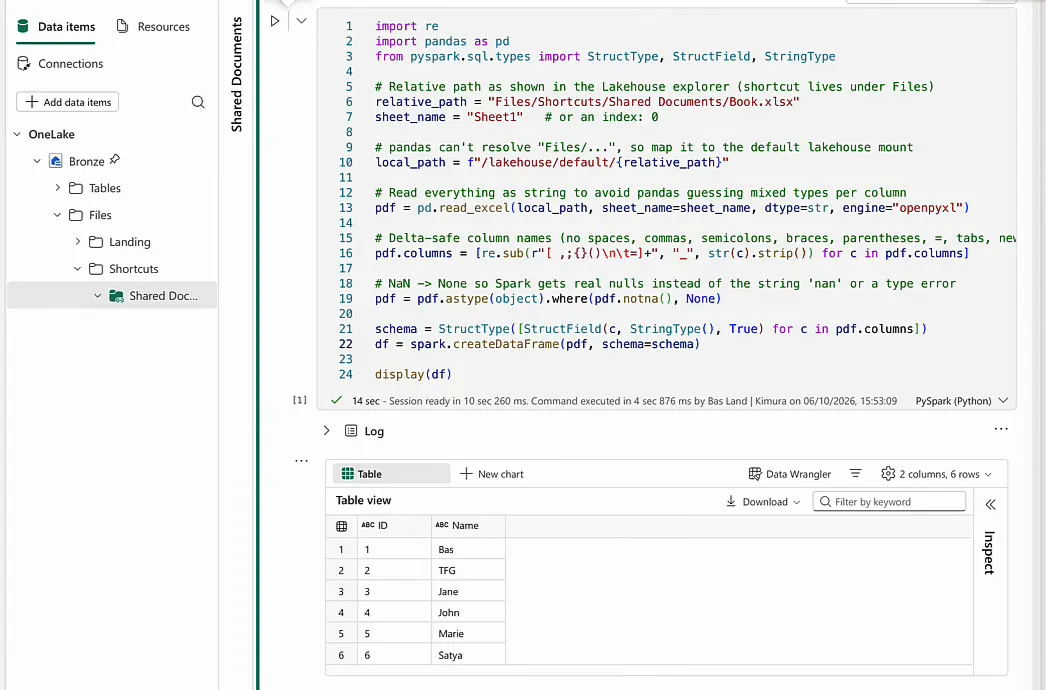Open 2 columns, 6 rows settings dropdown
The height and width of the screenshot is (690, 1046).
pyautogui.click(x=937, y=474)
